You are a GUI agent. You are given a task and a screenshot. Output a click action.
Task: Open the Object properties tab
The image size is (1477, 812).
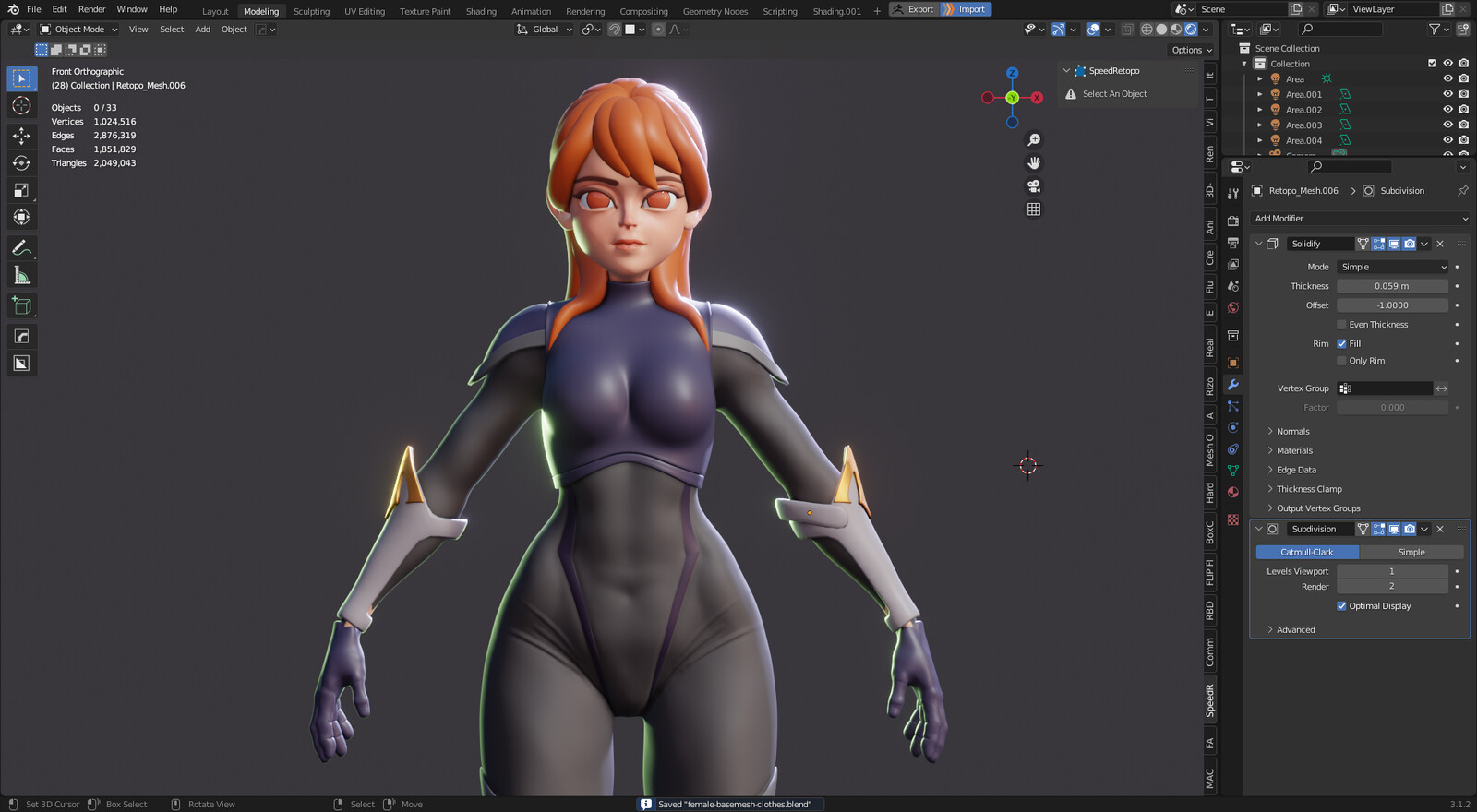click(1232, 363)
